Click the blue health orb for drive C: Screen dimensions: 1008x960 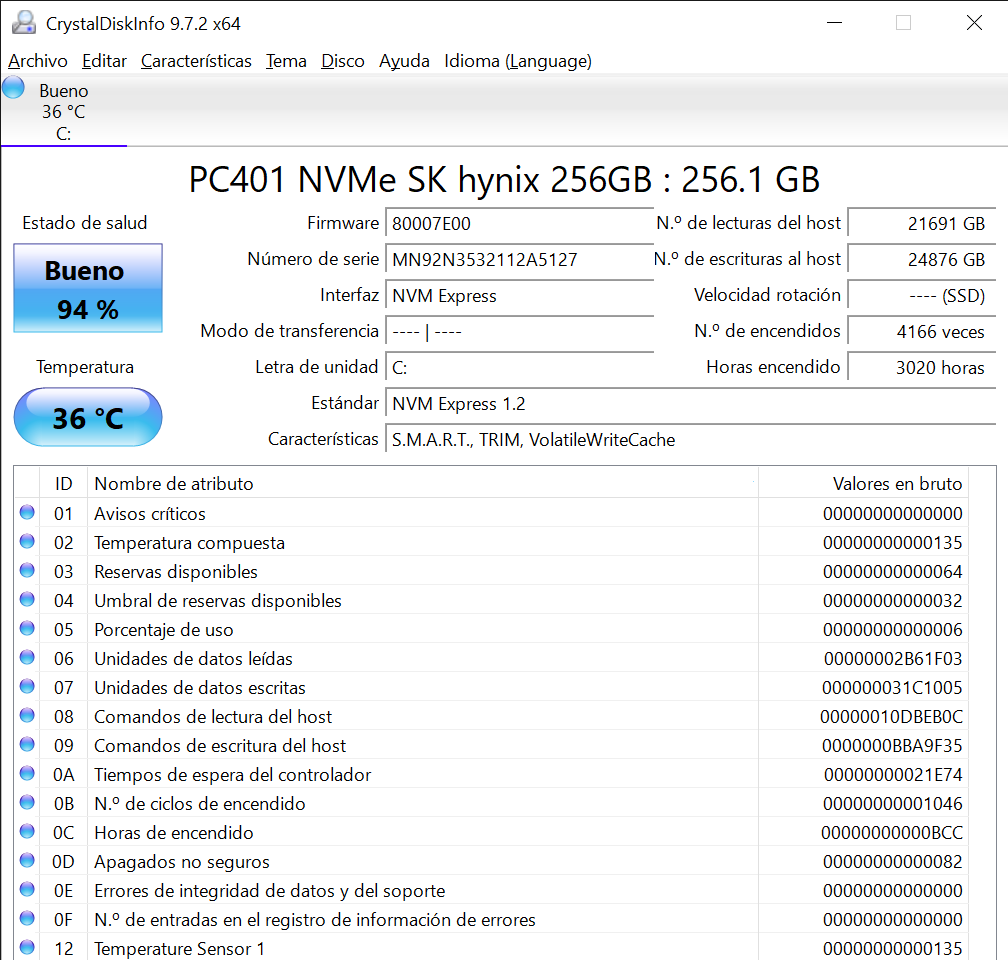point(14,87)
